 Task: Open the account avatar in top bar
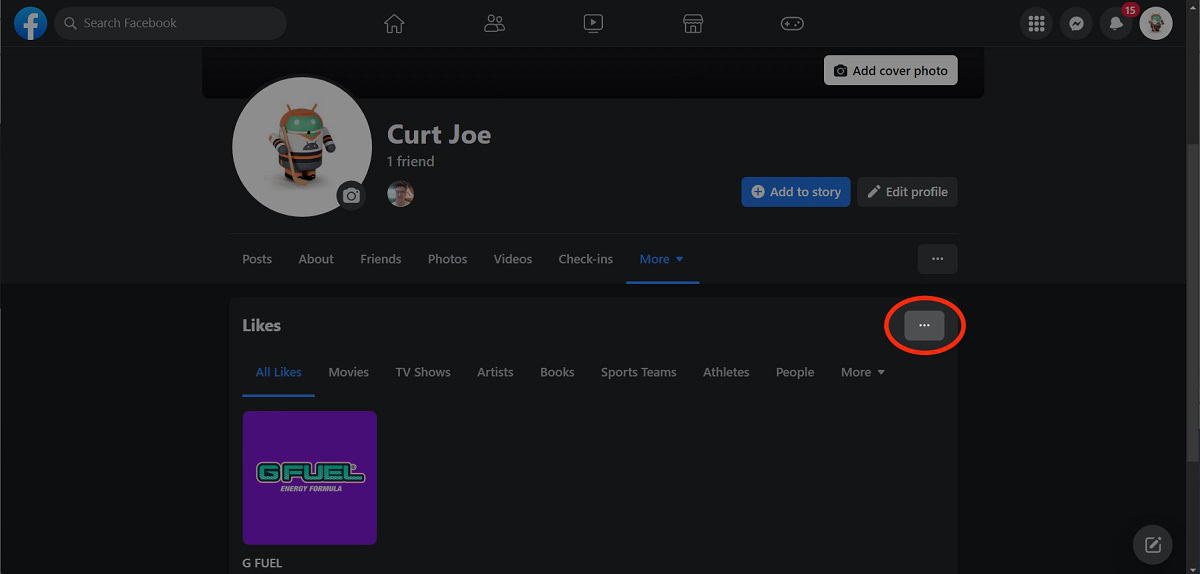click(x=1156, y=23)
